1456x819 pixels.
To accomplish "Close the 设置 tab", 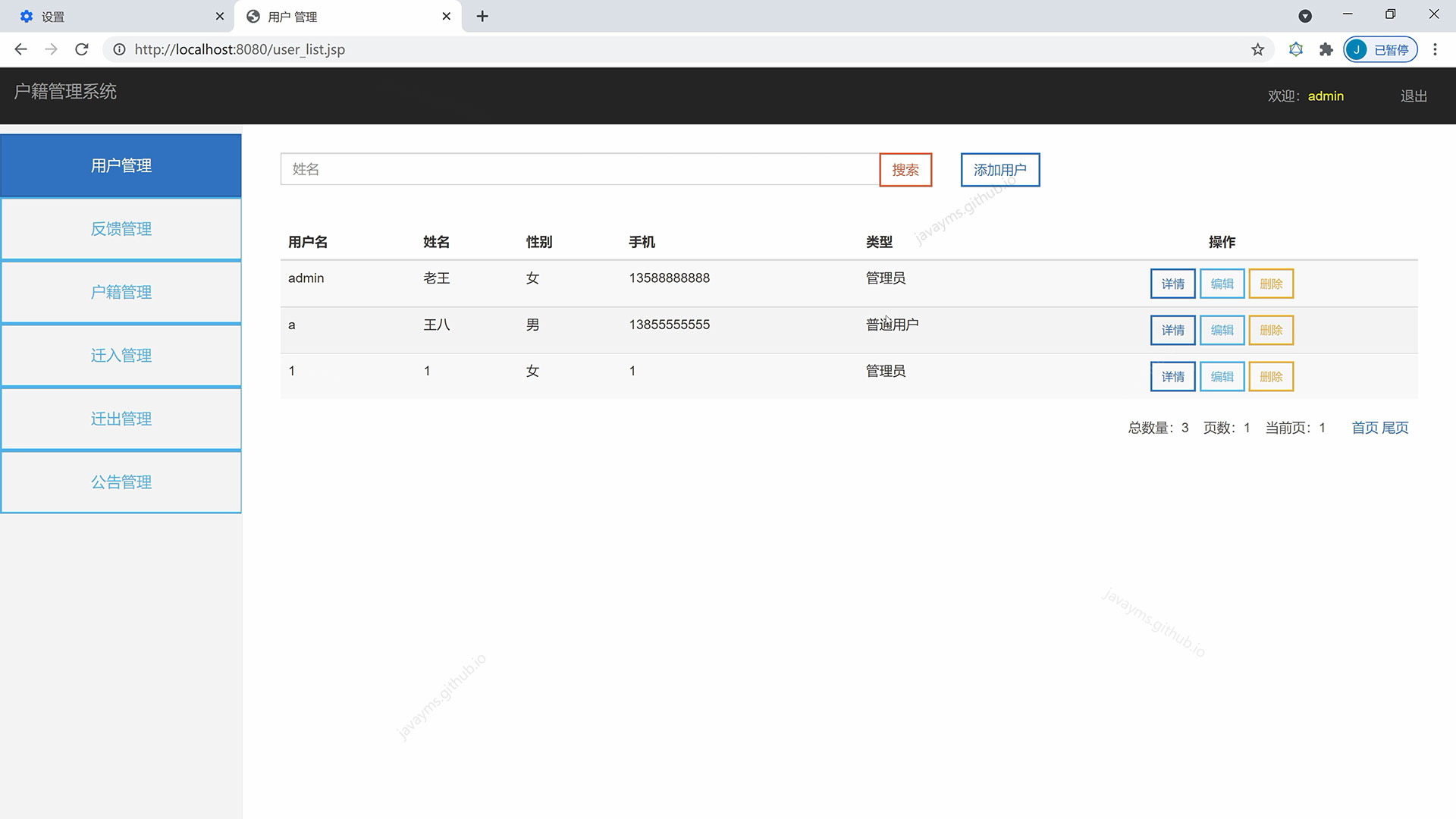I will [220, 16].
